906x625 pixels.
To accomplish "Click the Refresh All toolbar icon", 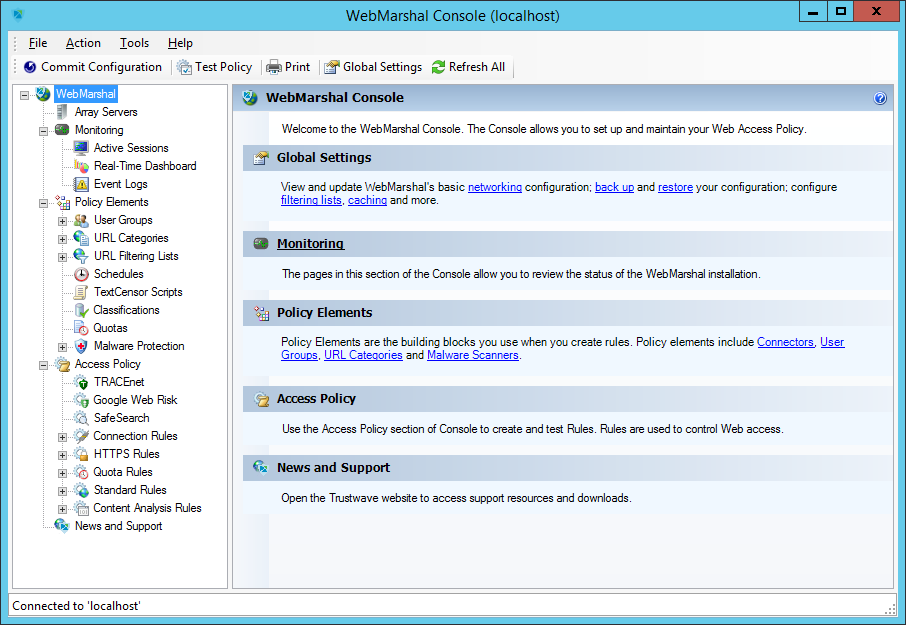I will [x=438, y=67].
